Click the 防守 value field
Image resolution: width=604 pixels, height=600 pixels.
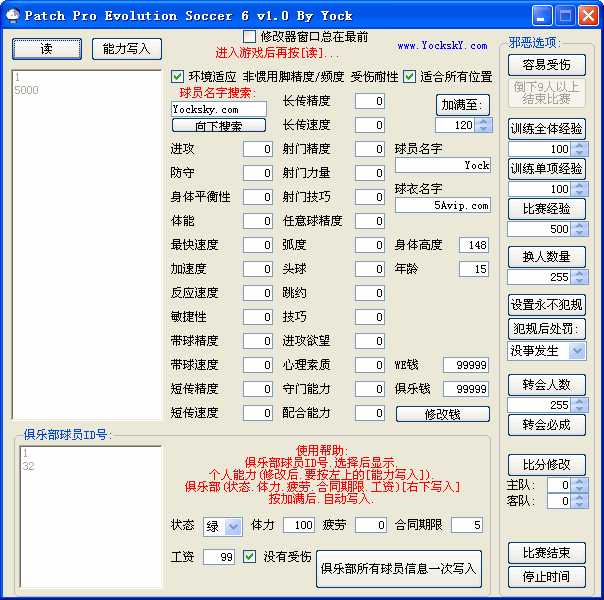tap(258, 173)
